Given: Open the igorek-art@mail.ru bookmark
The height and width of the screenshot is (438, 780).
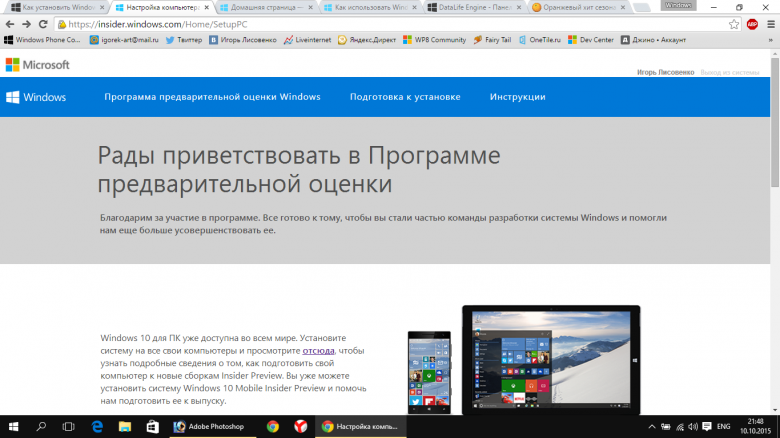Looking at the screenshot, I should click(x=124, y=40).
